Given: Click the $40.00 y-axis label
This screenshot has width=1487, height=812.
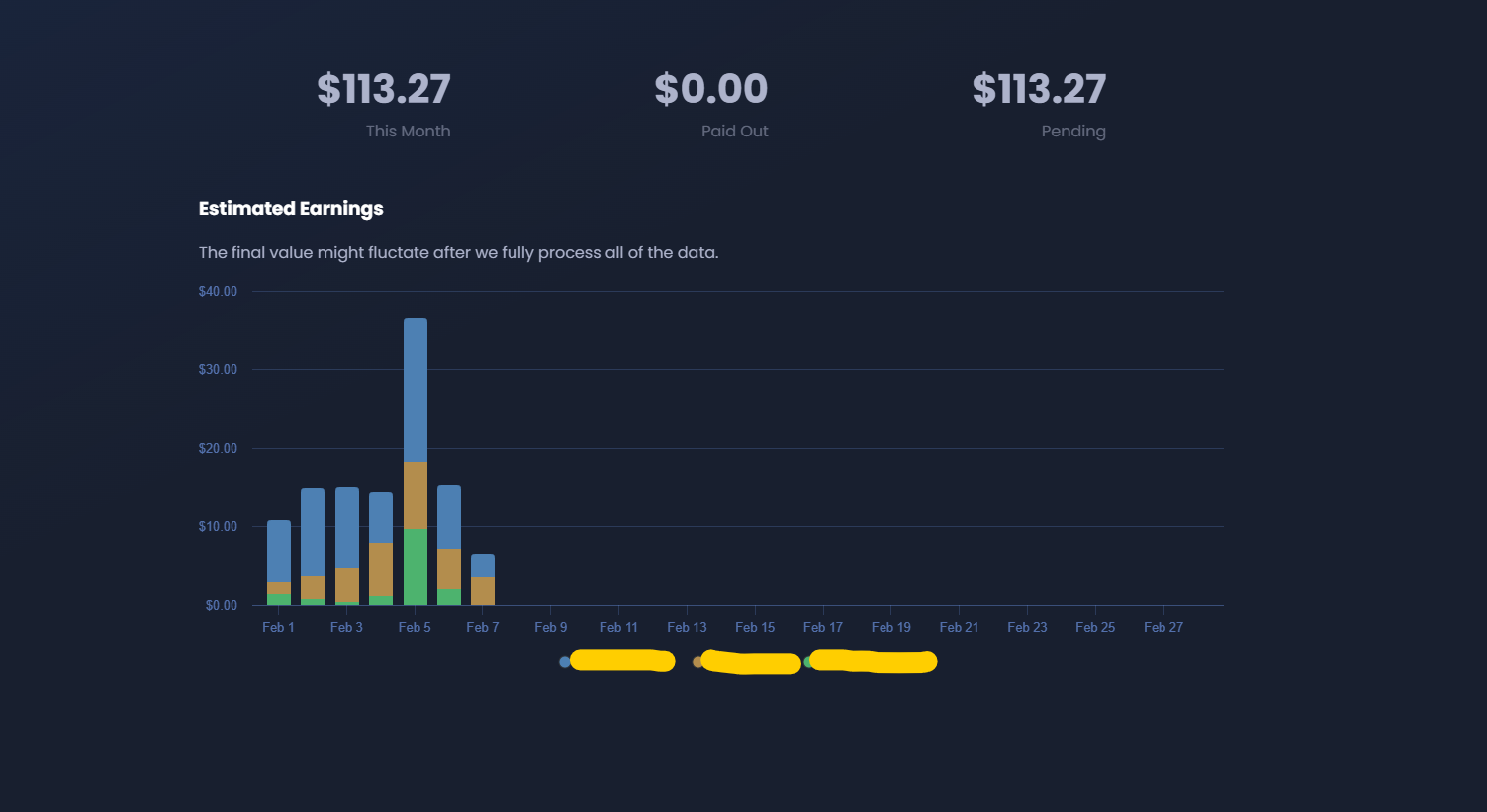Looking at the screenshot, I should (x=218, y=291).
